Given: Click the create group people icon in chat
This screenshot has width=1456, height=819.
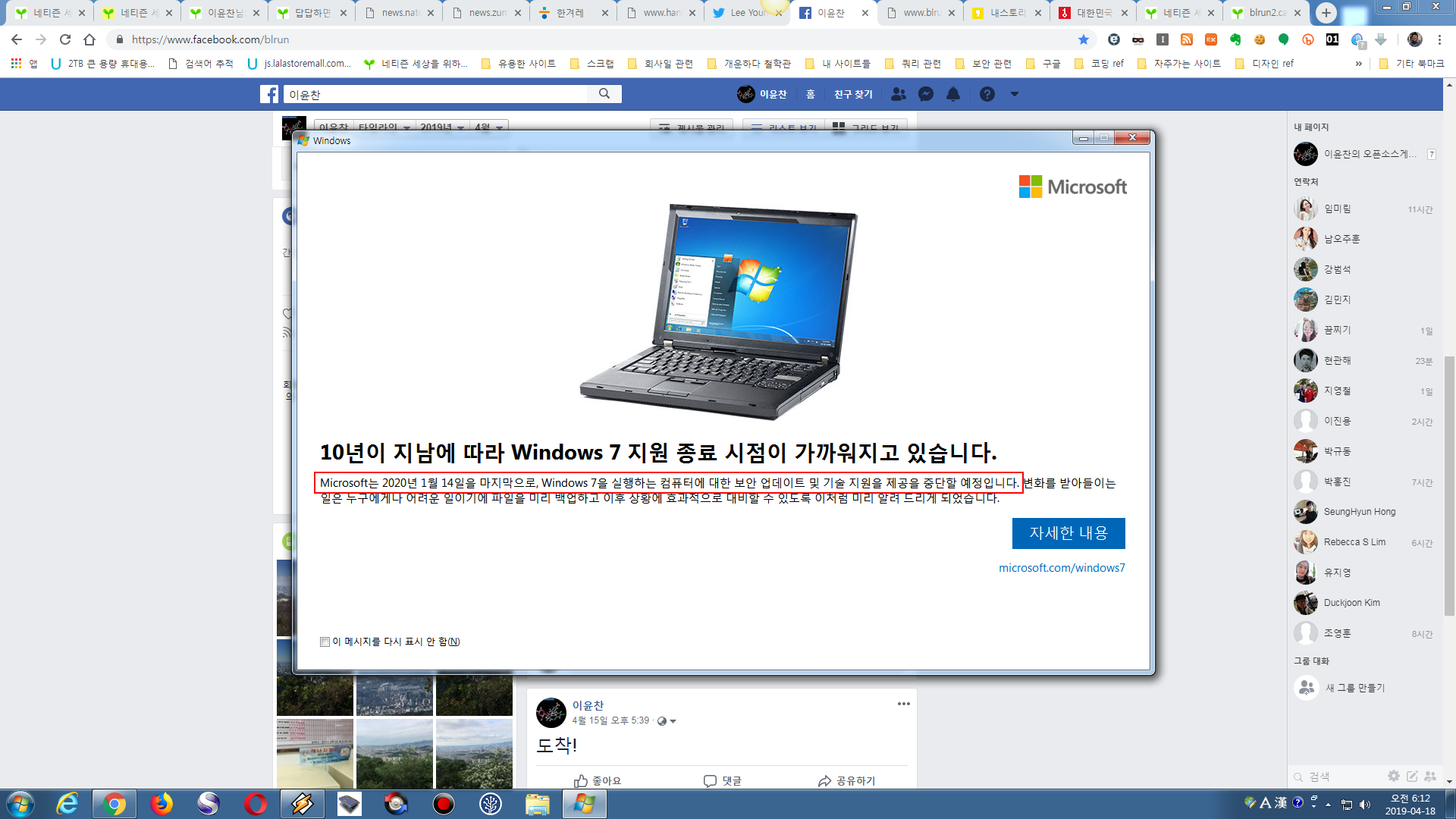Looking at the screenshot, I should coord(1430,776).
